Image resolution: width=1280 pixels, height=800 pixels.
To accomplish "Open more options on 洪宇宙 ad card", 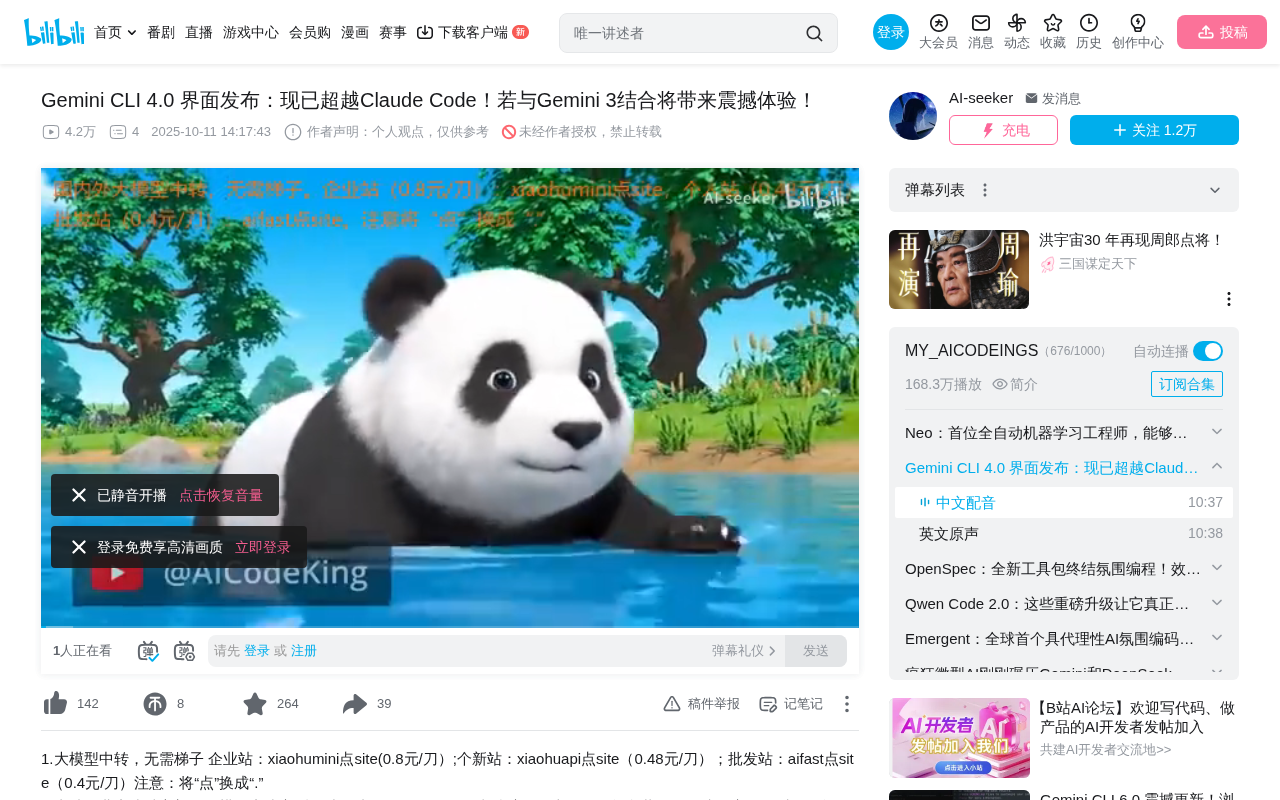I will (x=1229, y=299).
